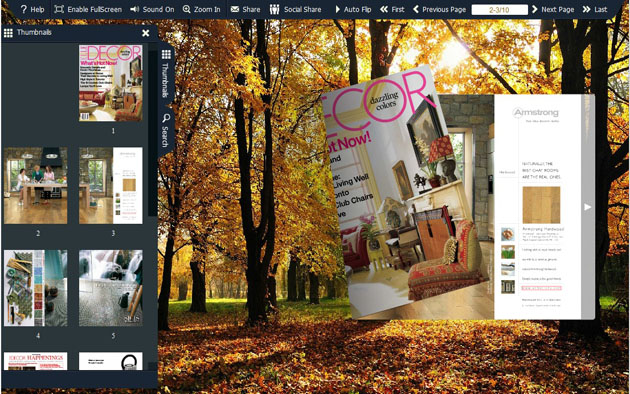Click the hardwood floor sample image
This screenshot has height=394, width=630.
pyautogui.click(x=541, y=205)
